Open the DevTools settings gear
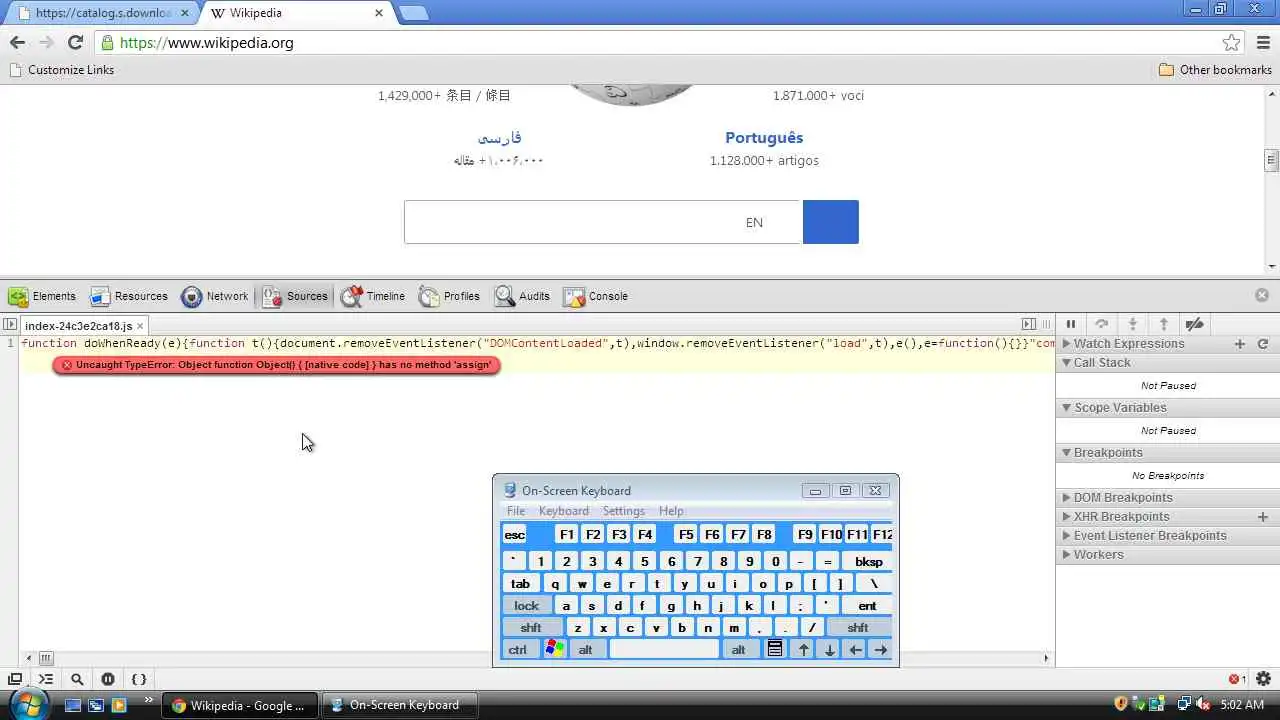The height and width of the screenshot is (720, 1280). pos(1263,679)
